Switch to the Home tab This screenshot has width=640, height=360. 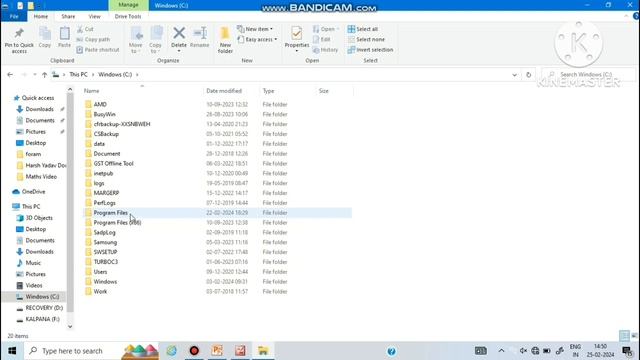[x=40, y=16]
